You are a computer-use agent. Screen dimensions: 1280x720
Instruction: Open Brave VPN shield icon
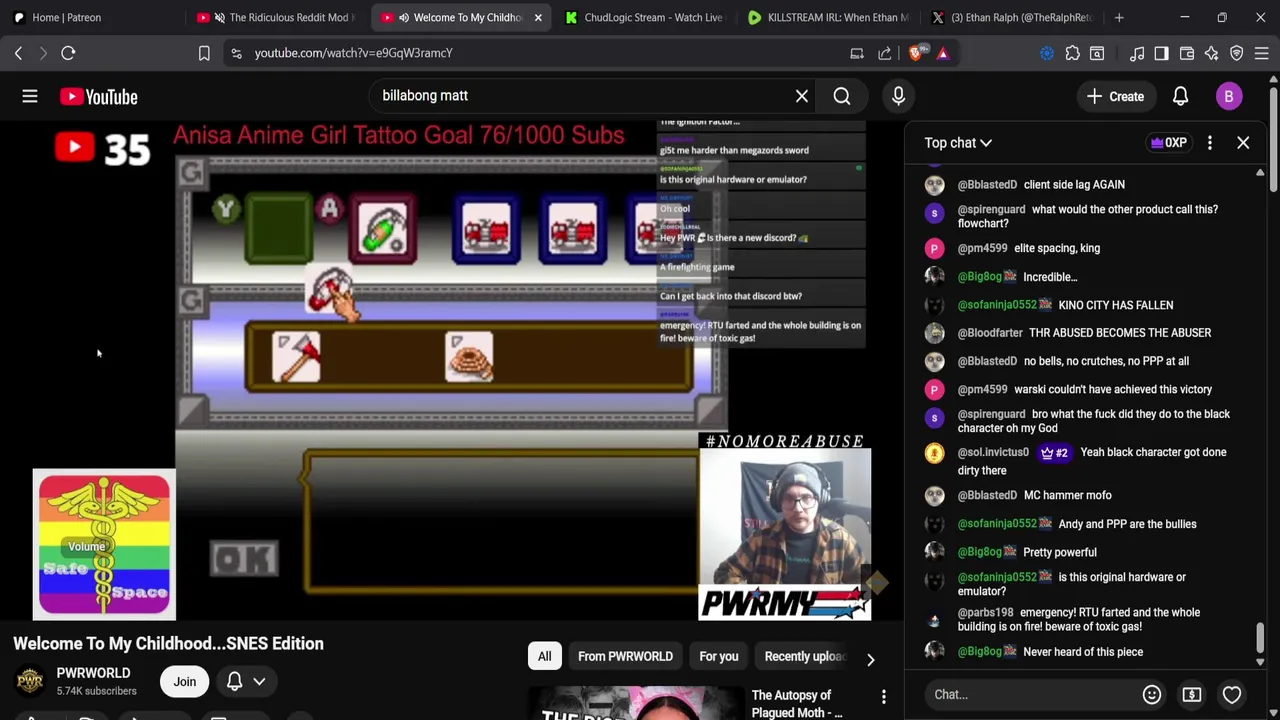(1237, 53)
